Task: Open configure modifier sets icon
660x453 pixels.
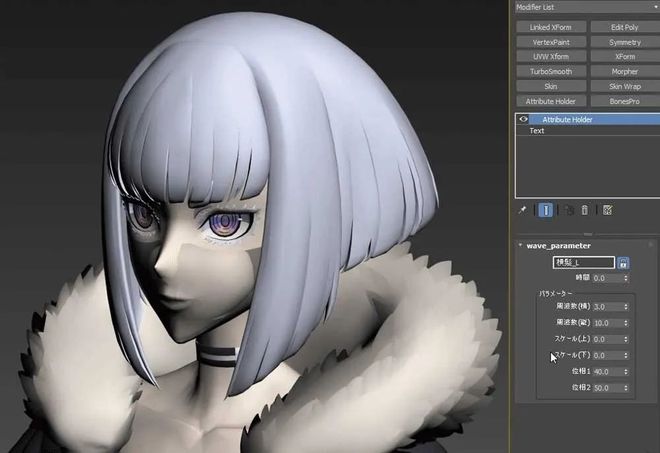Action: [607, 210]
